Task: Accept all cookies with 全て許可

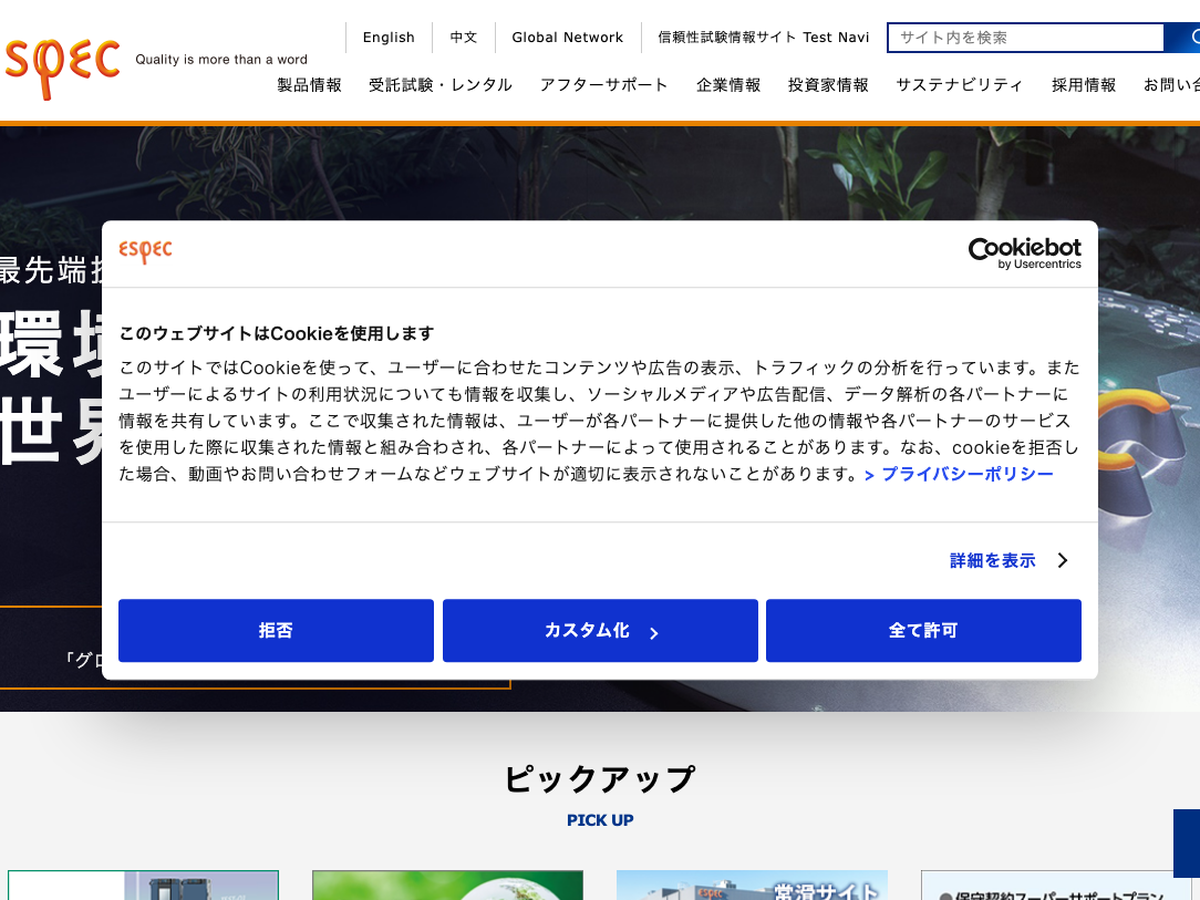Action: pyautogui.click(x=923, y=631)
